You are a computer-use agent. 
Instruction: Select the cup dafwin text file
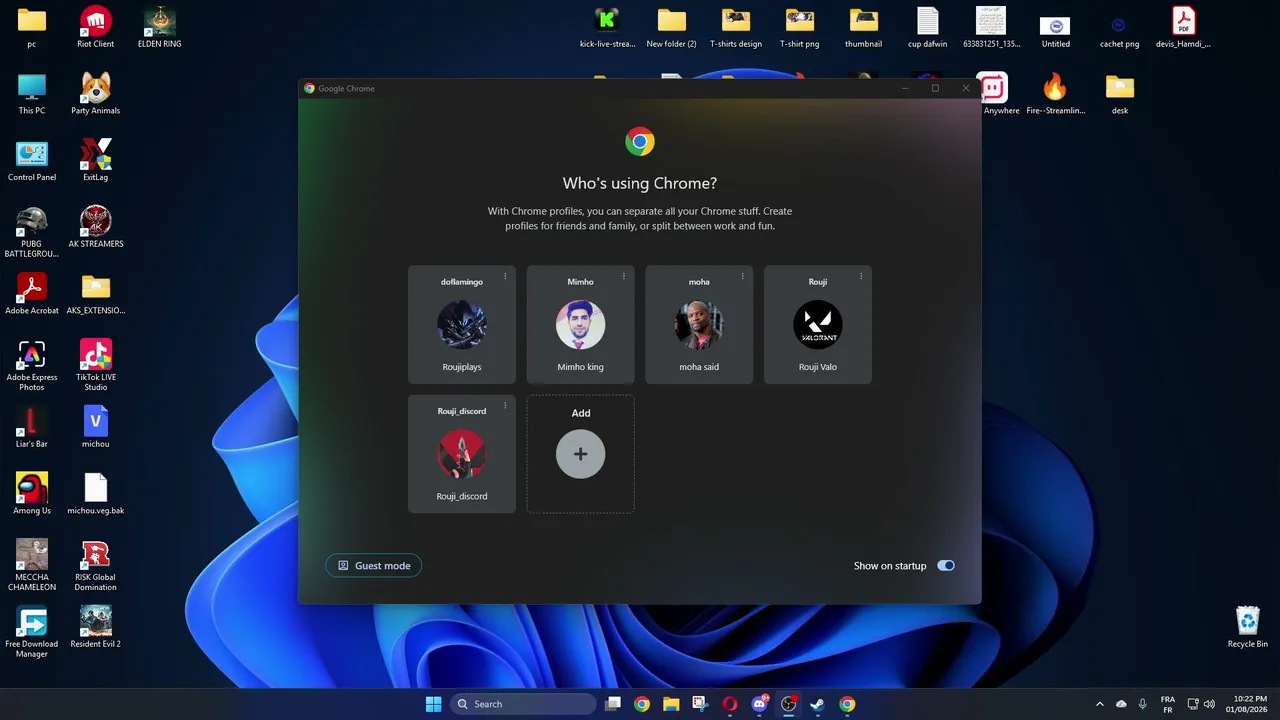pyautogui.click(x=928, y=27)
